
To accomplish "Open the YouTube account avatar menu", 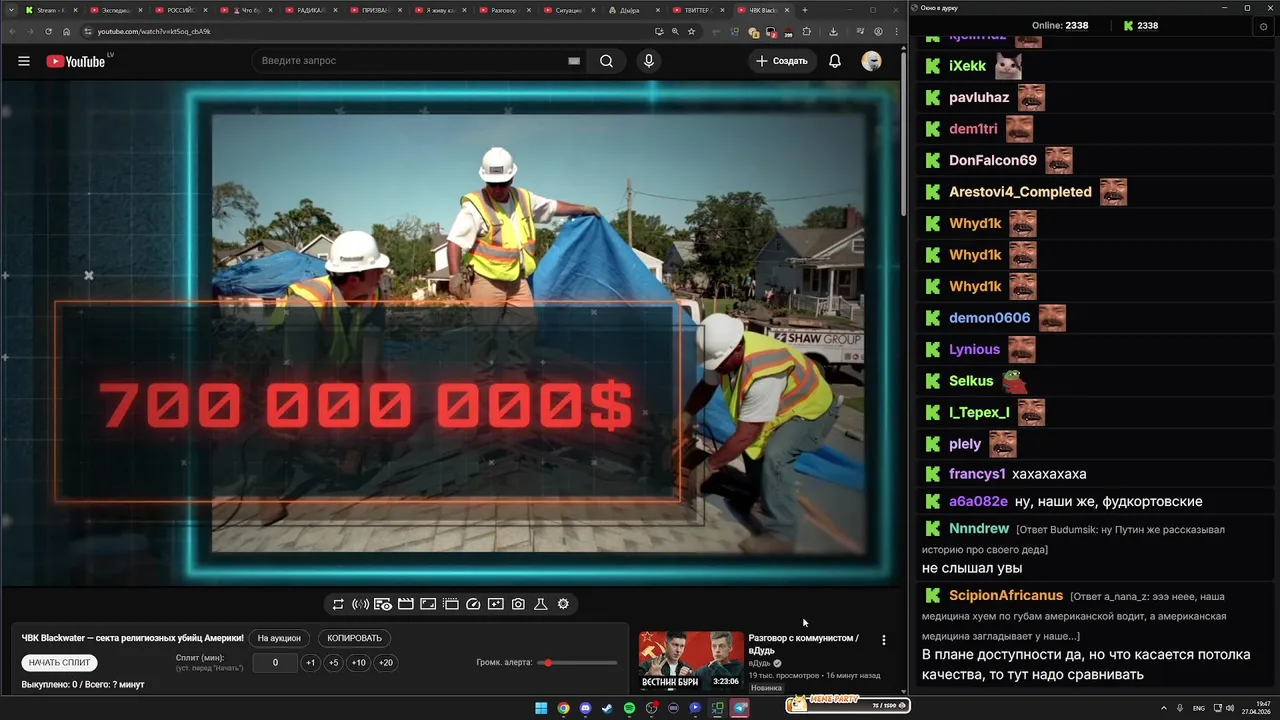I will click(871, 61).
